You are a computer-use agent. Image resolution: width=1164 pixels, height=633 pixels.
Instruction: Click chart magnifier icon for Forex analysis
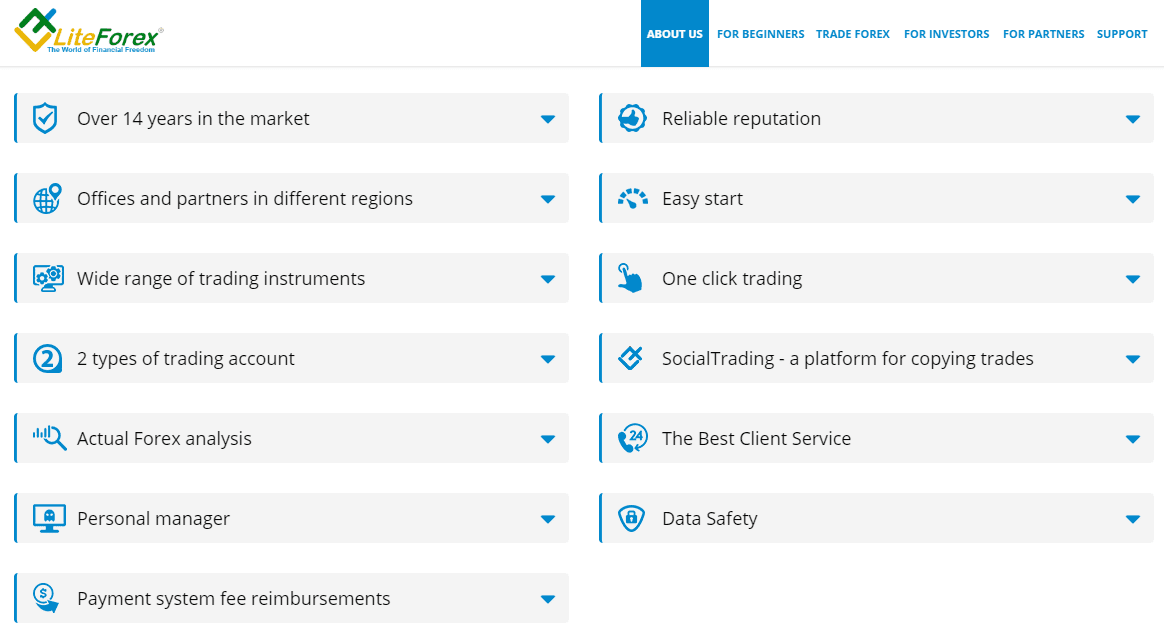[49, 438]
